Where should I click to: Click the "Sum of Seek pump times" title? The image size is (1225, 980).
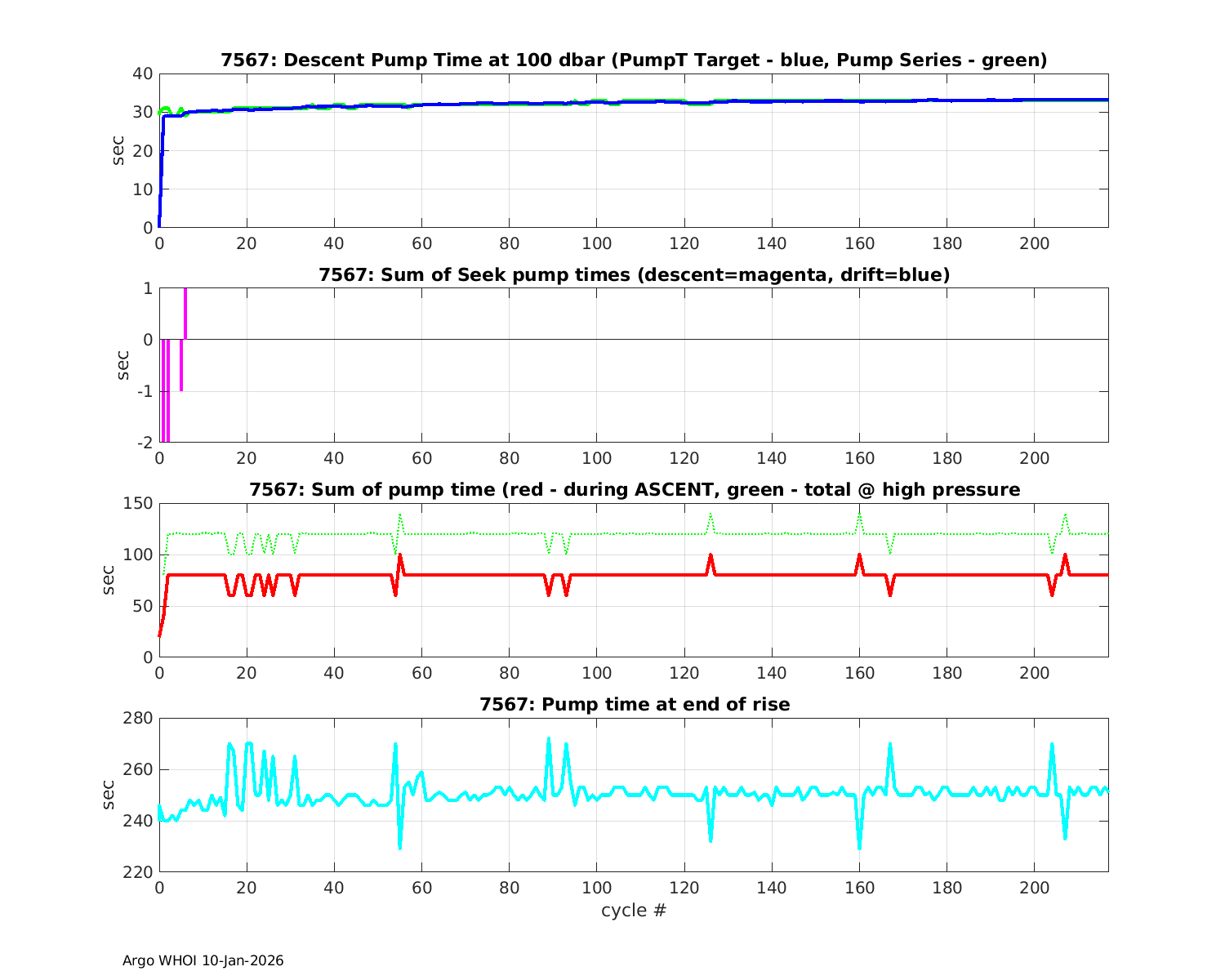(x=634, y=275)
